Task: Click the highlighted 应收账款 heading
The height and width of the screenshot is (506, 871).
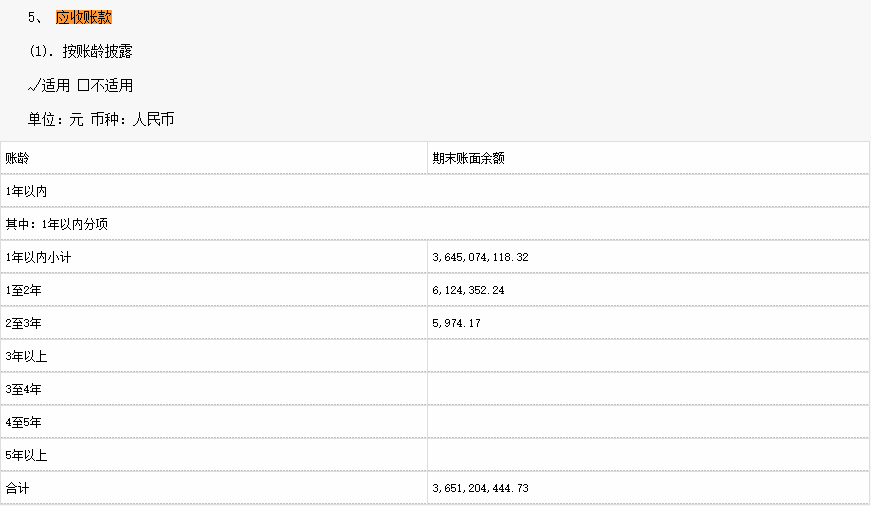Action: (84, 18)
